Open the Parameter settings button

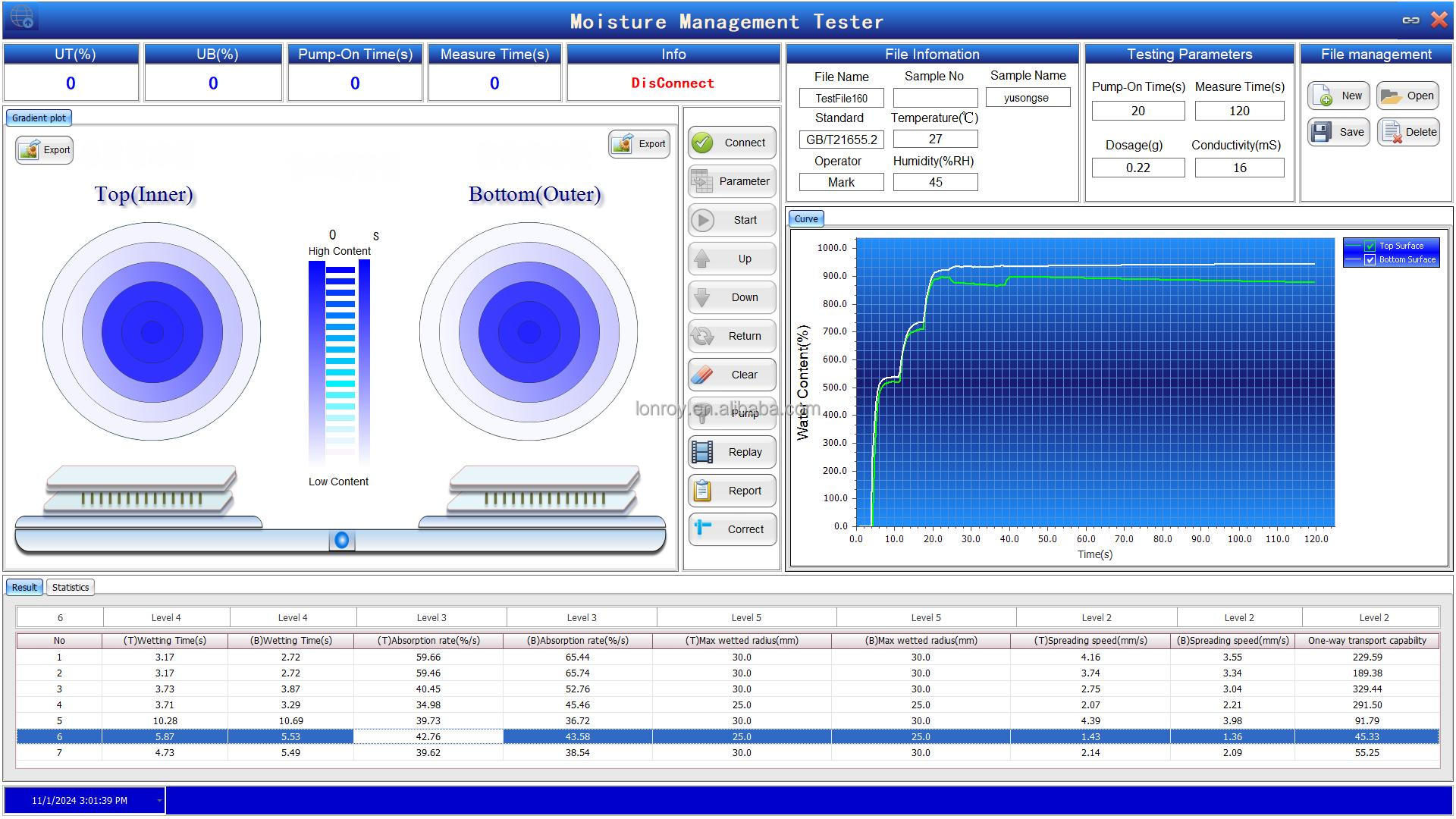(x=732, y=181)
